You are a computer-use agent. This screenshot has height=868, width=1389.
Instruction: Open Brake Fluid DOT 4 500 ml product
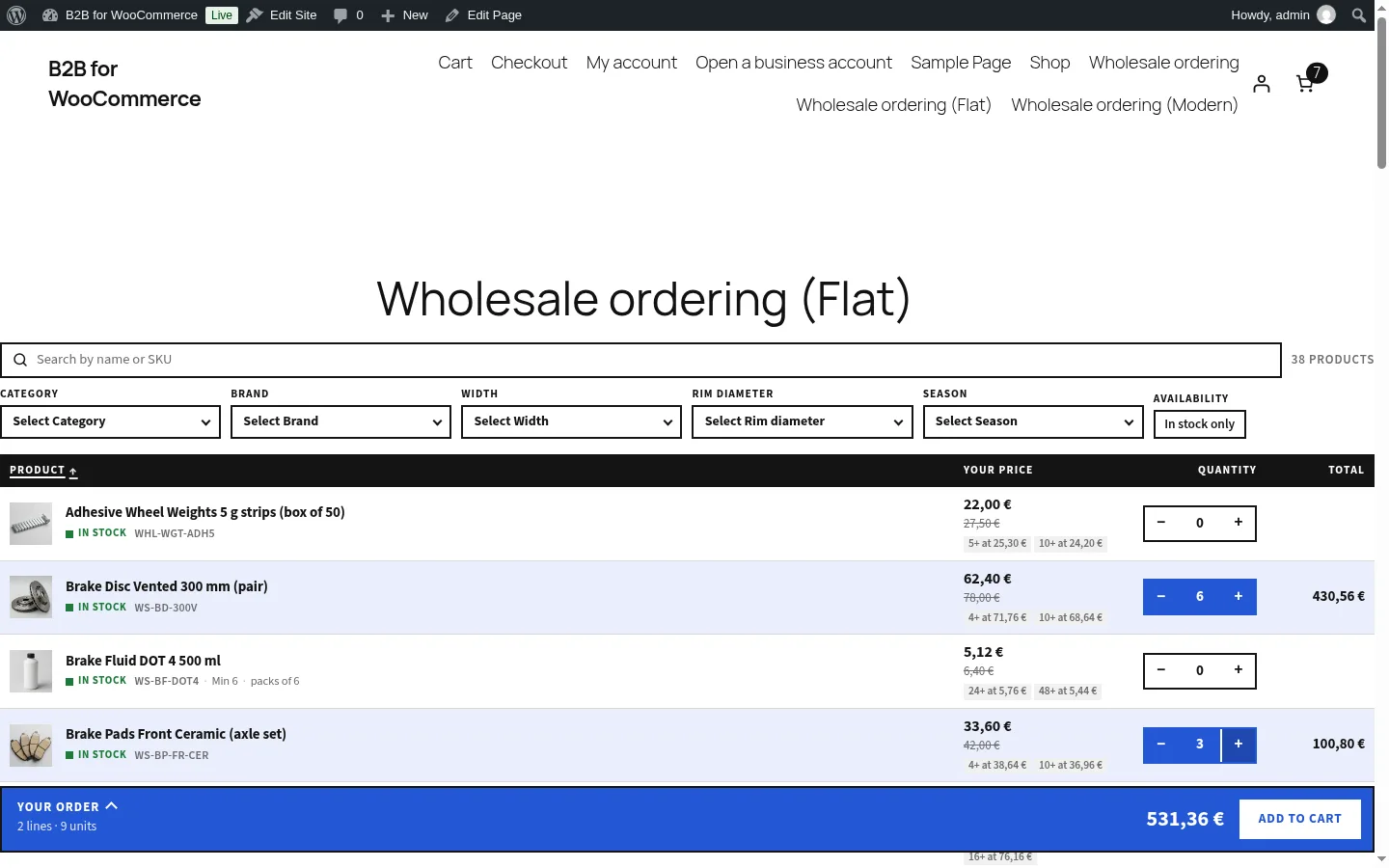tap(143, 661)
